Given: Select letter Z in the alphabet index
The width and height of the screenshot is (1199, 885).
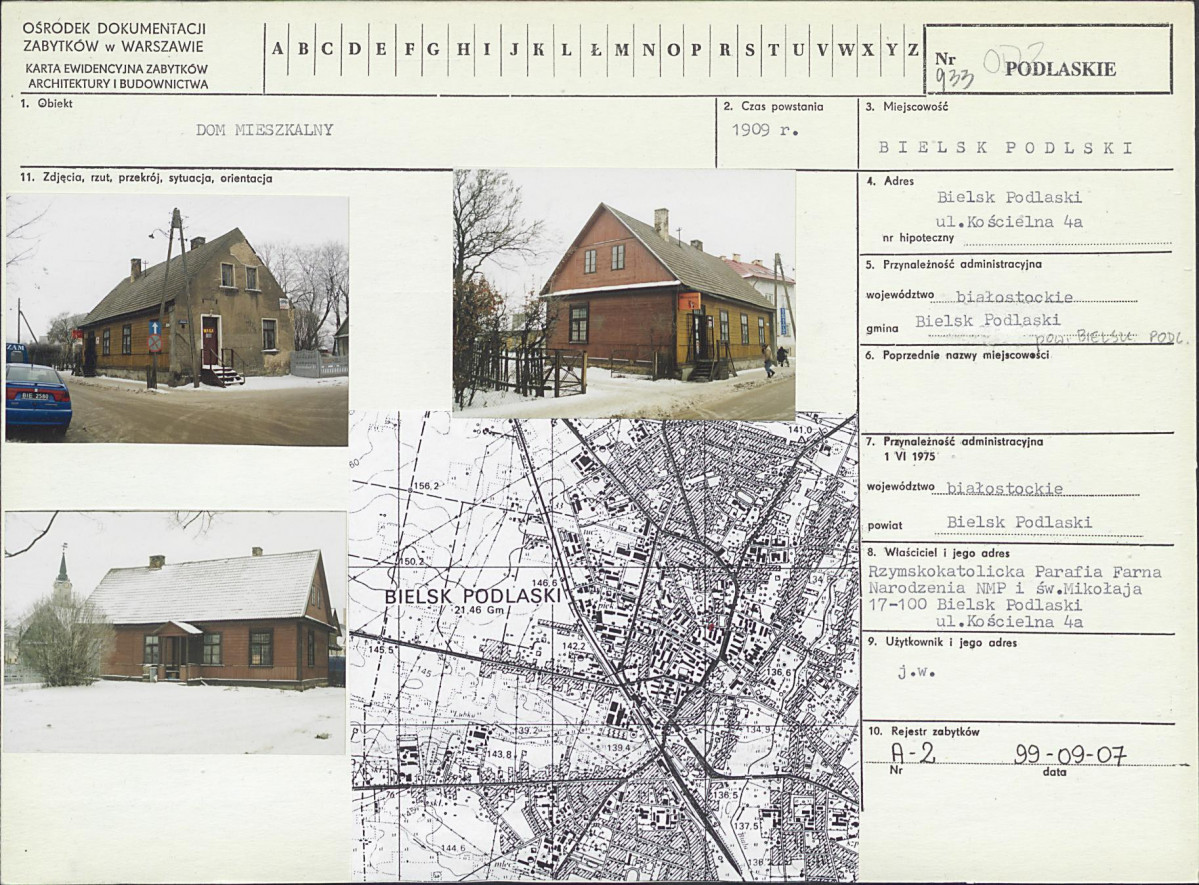Looking at the screenshot, I should point(912,50).
